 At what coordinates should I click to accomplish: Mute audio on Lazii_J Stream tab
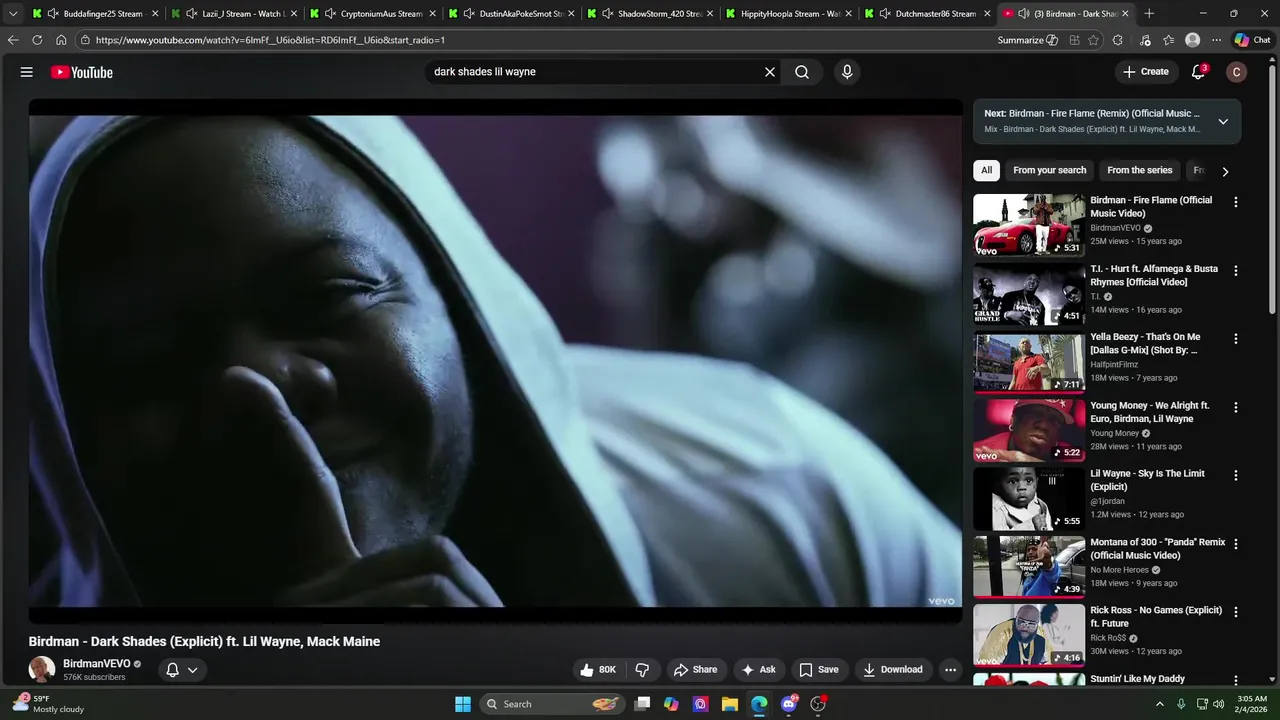click(x=191, y=14)
